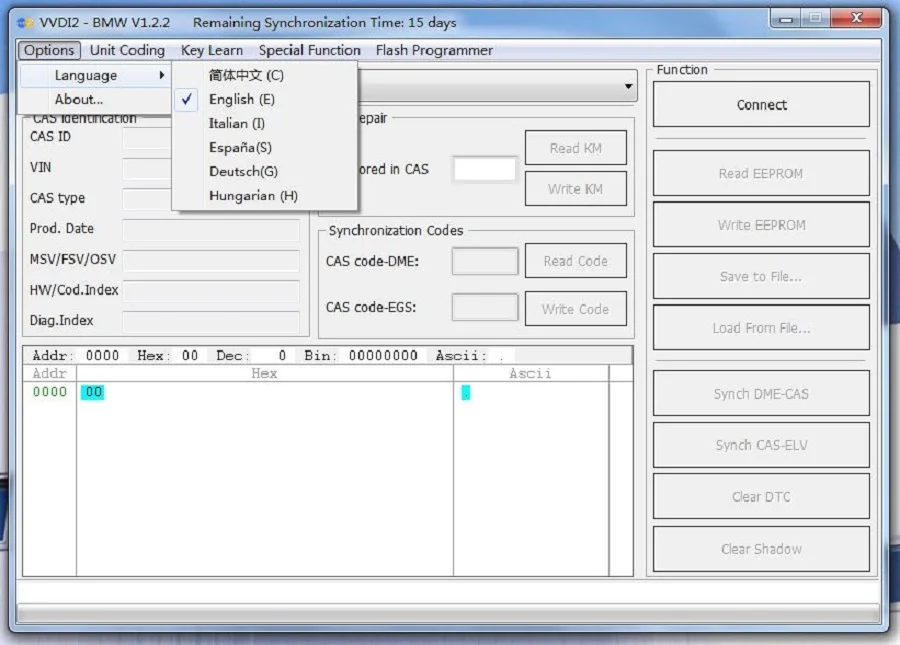The height and width of the screenshot is (645, 900).
Task: Open the About... menu entry
Action: 95,99
